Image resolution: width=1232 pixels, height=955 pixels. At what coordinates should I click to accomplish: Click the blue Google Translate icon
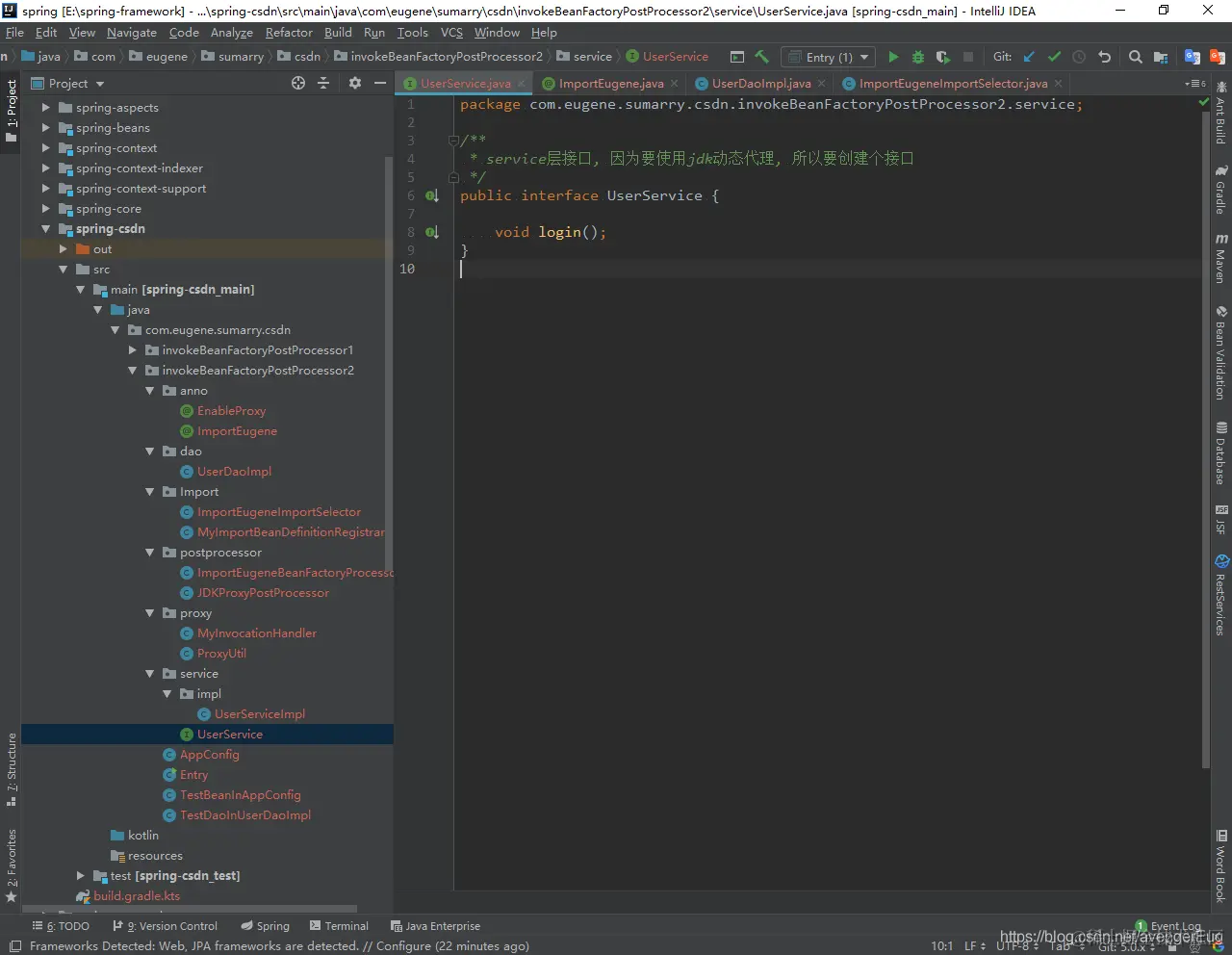coord(1193,57)
